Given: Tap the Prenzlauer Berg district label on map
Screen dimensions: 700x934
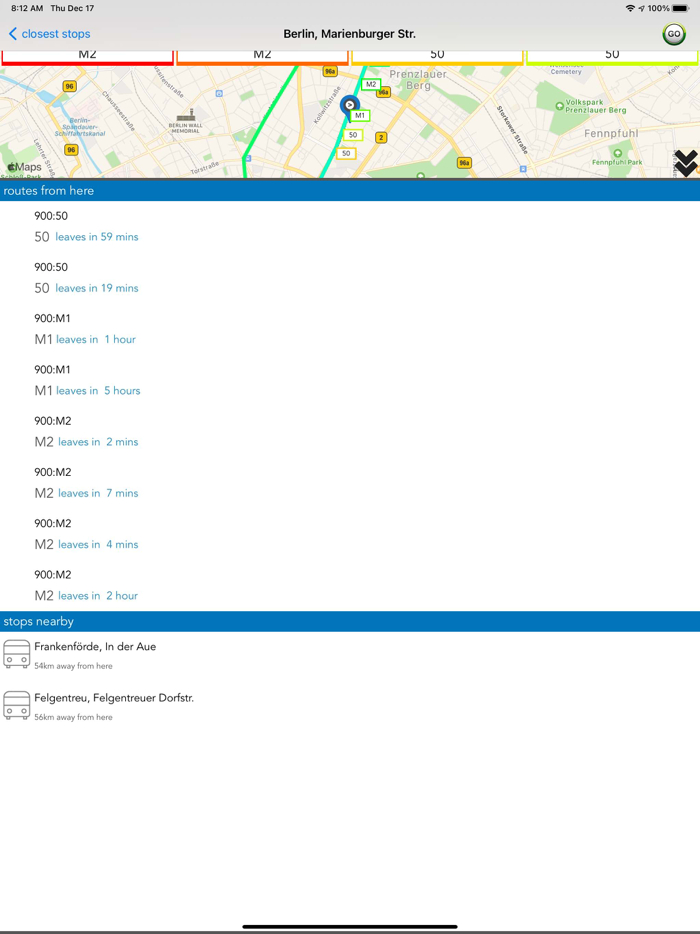Looking at the screenshot, I should (x=418, y=80).
